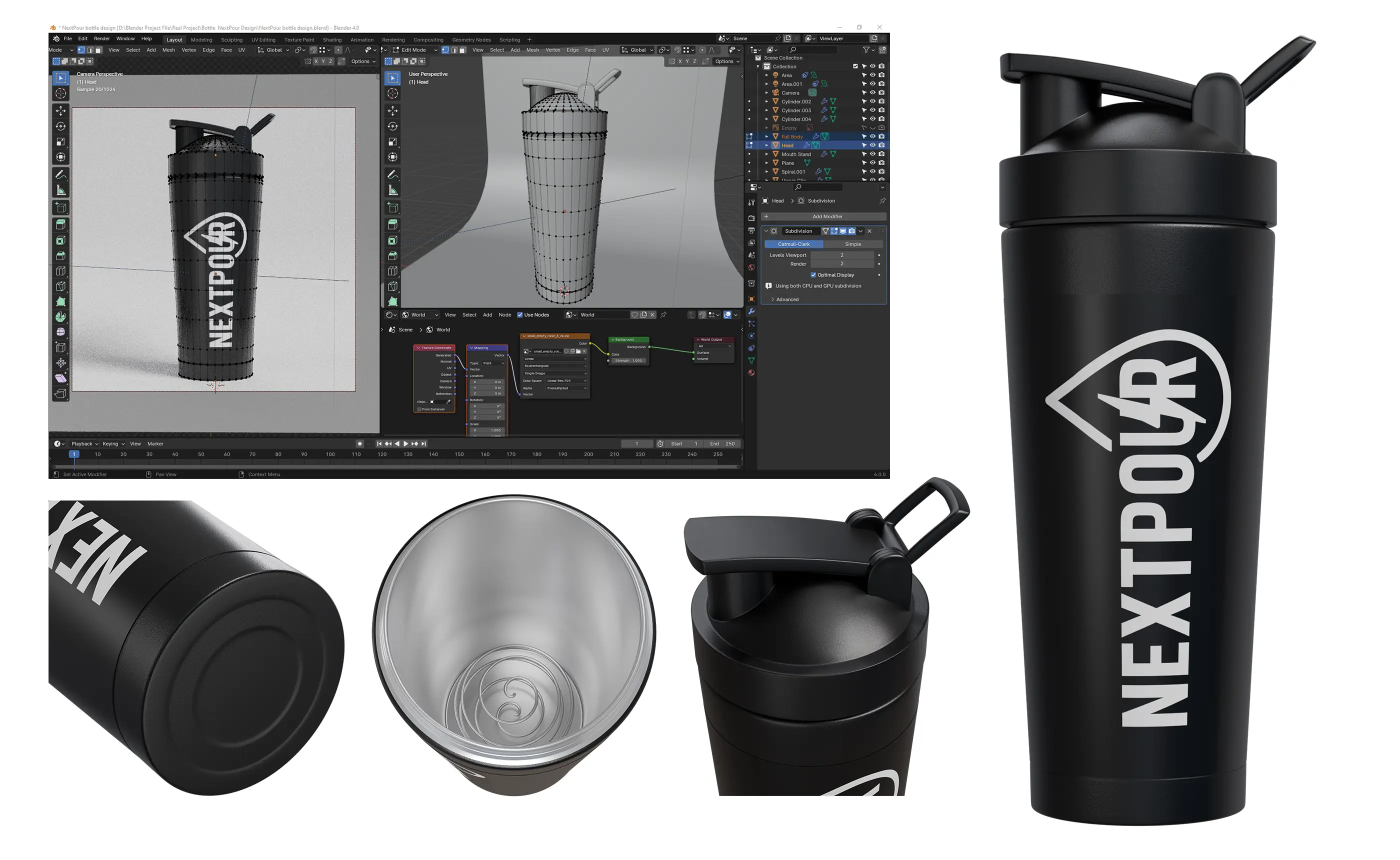Select the Move tool in left viewport
The height and width of the screenshot is (860, 1400).
tap(61, 110)
